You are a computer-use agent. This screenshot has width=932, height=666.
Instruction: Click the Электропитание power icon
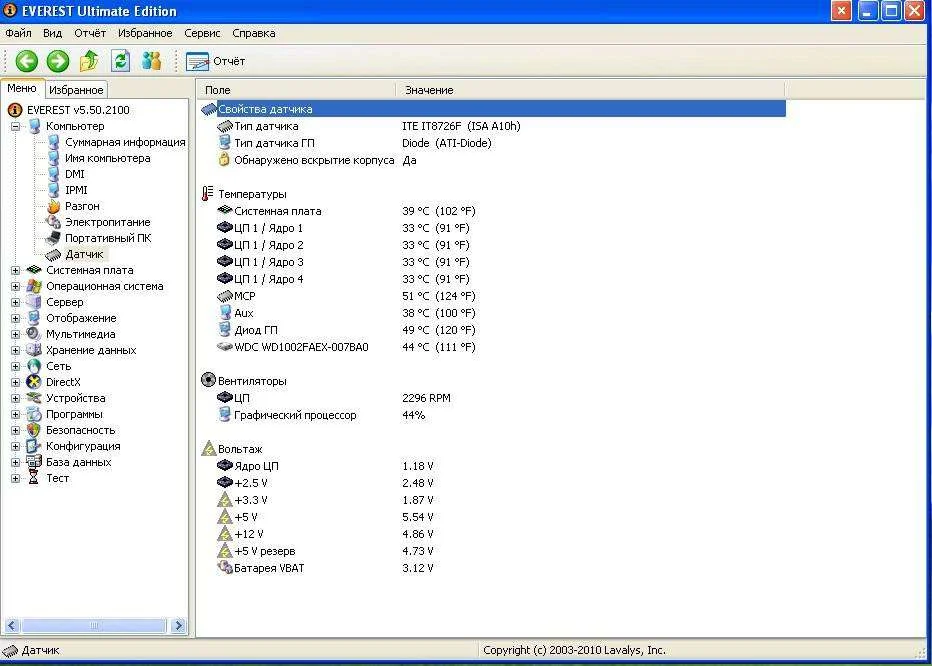(53, 222)
